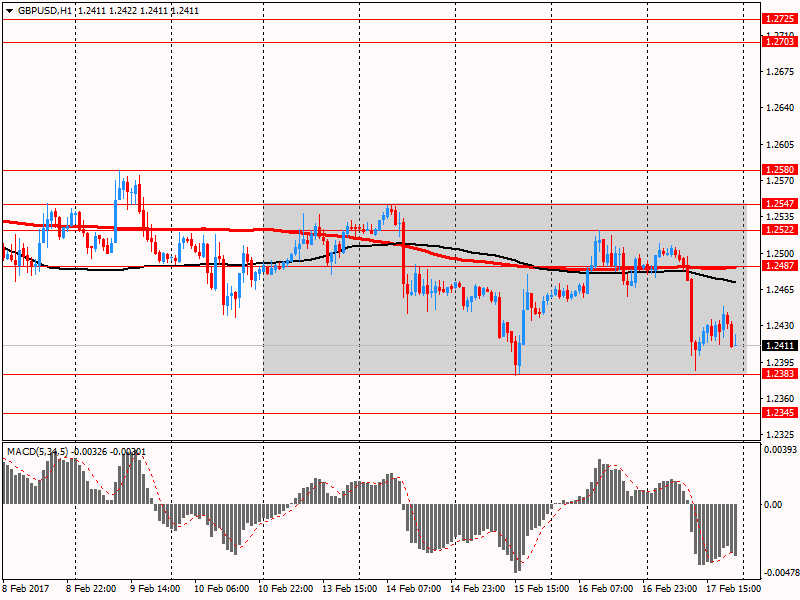Click the 8 Feb 2017 time label
This screenshot has width=800, height=600.
tap(27, 590)
